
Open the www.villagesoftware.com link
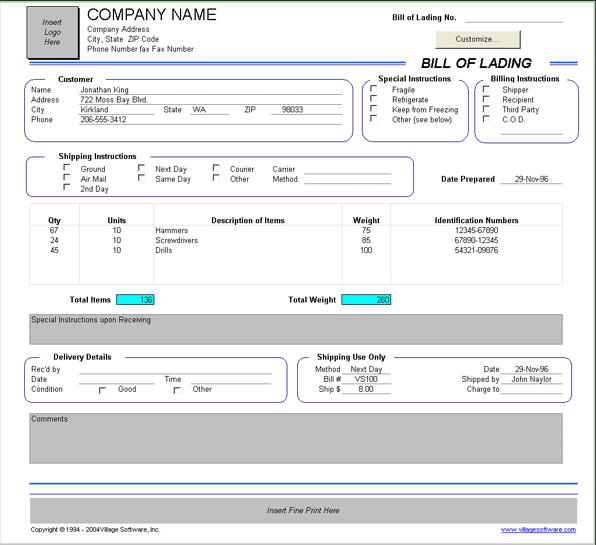click(538, 529)
